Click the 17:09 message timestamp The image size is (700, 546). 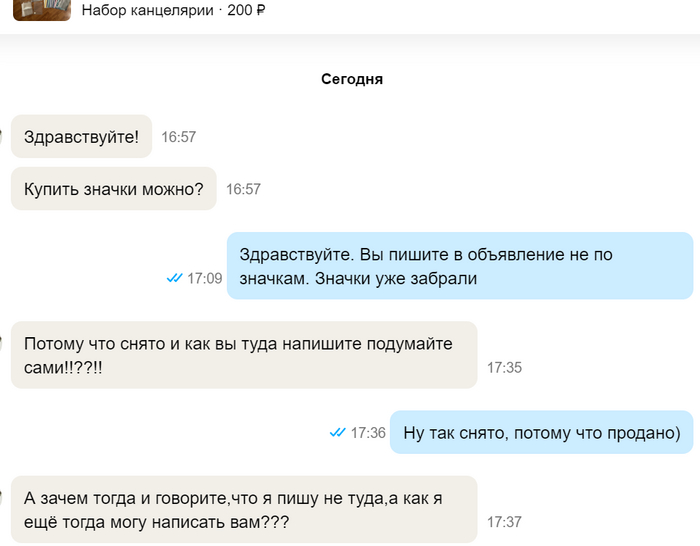(x=204, y=278)
